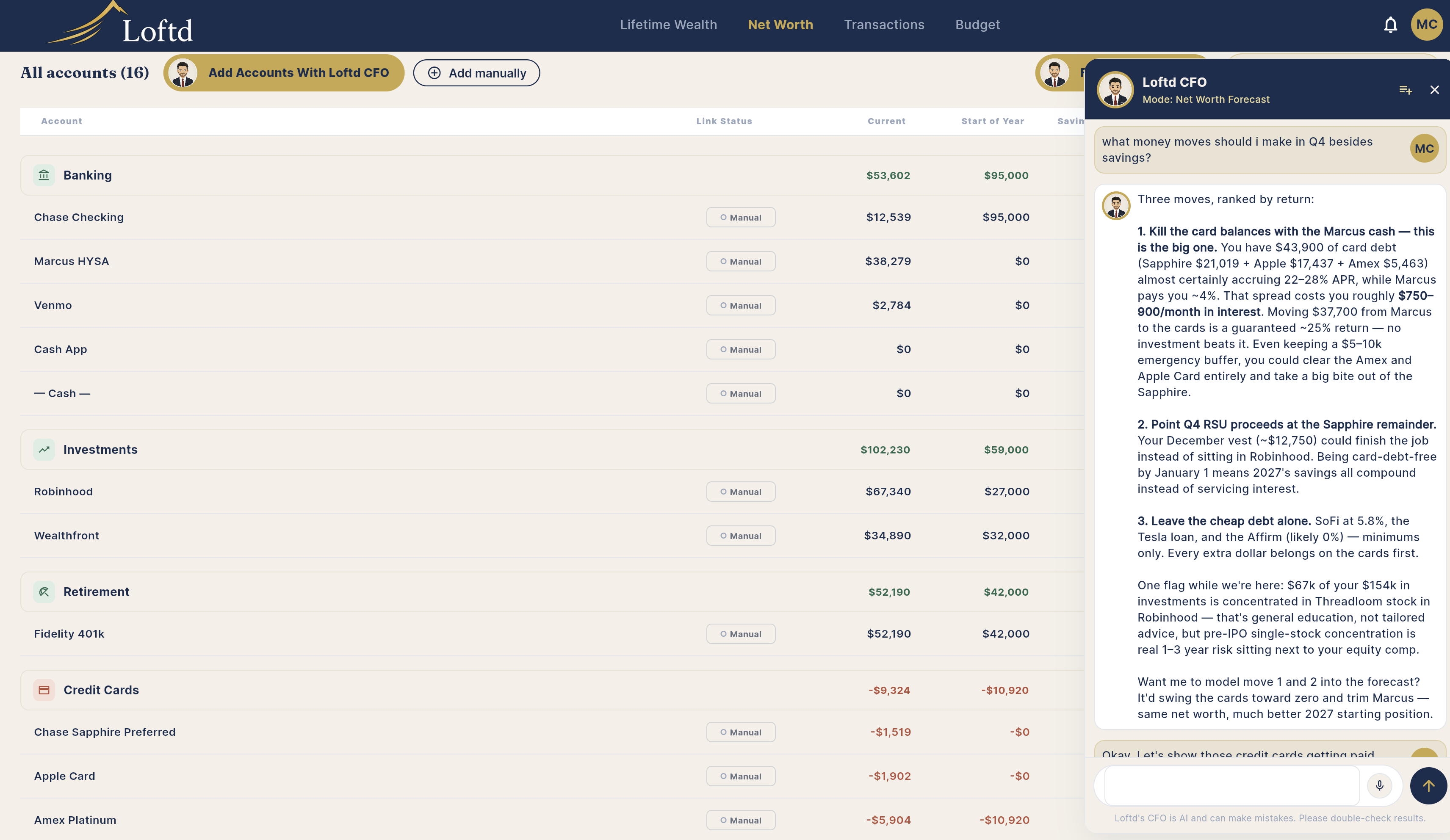The height and width of the screenshot is (840, 1450).
Task: Go to Lifetime Wealth tab
Action: (668, 25)
